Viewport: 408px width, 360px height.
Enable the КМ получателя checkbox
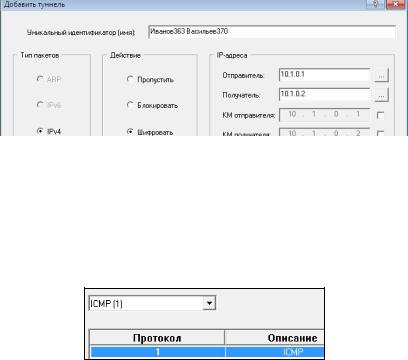(380, 133)
